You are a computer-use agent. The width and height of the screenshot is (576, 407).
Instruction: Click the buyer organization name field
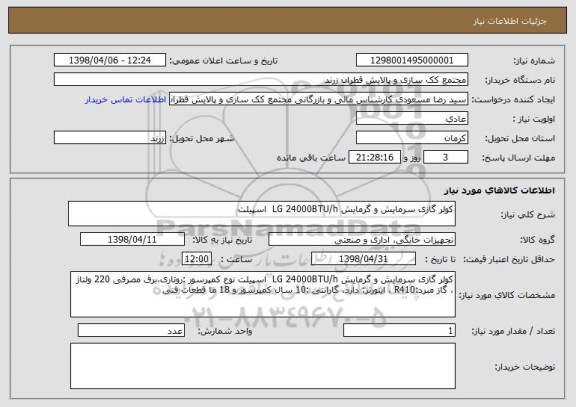pyautogui.click(x=261, y=80)
